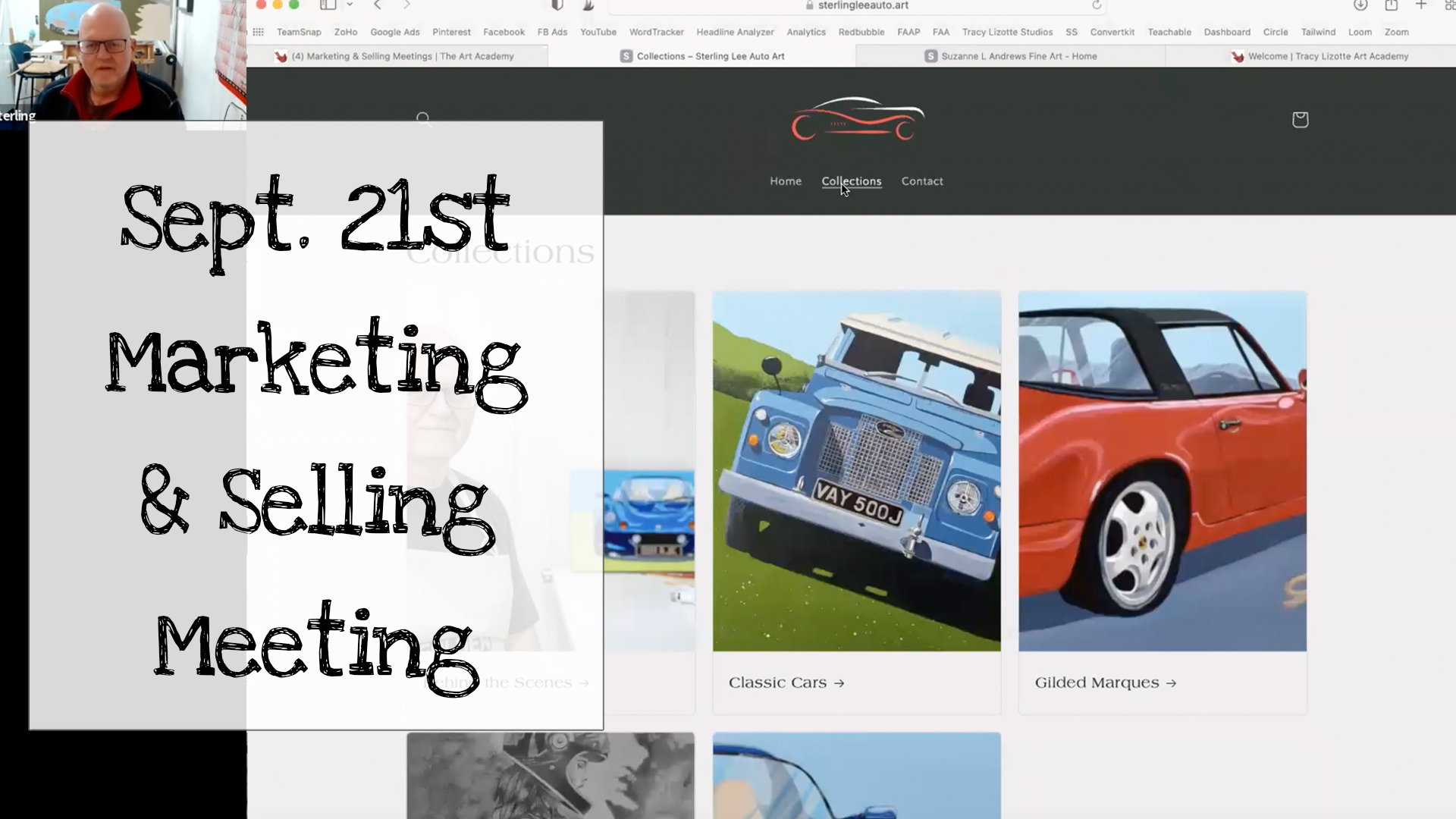The image size is (1456, 819).
Task: Open ZoHo bookmark
Action: coord(346,32)
